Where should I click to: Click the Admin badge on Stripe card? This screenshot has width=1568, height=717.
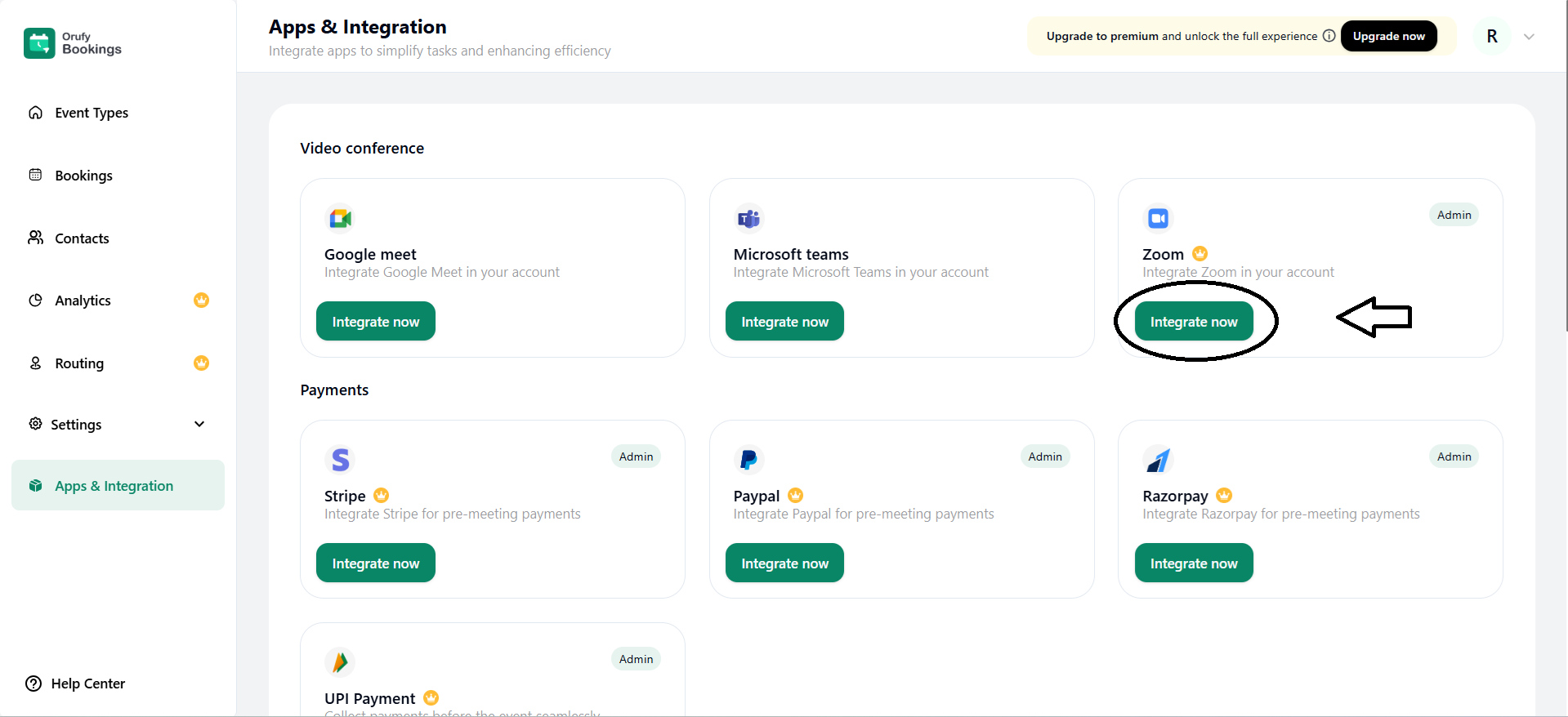click(636, 456)
